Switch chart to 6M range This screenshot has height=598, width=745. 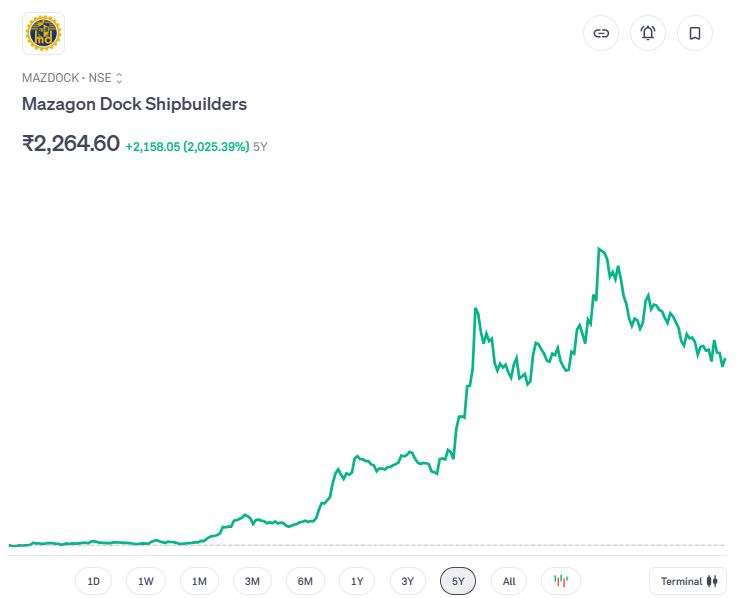point(305,581)
